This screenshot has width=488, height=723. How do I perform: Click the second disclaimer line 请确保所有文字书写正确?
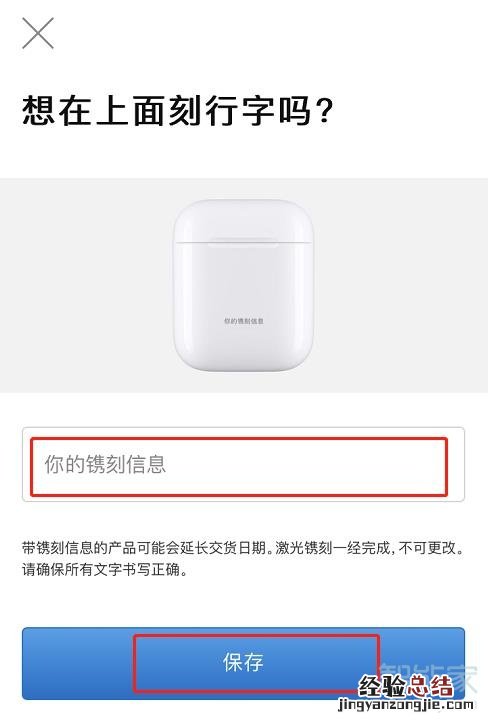(x=105, y=570)
